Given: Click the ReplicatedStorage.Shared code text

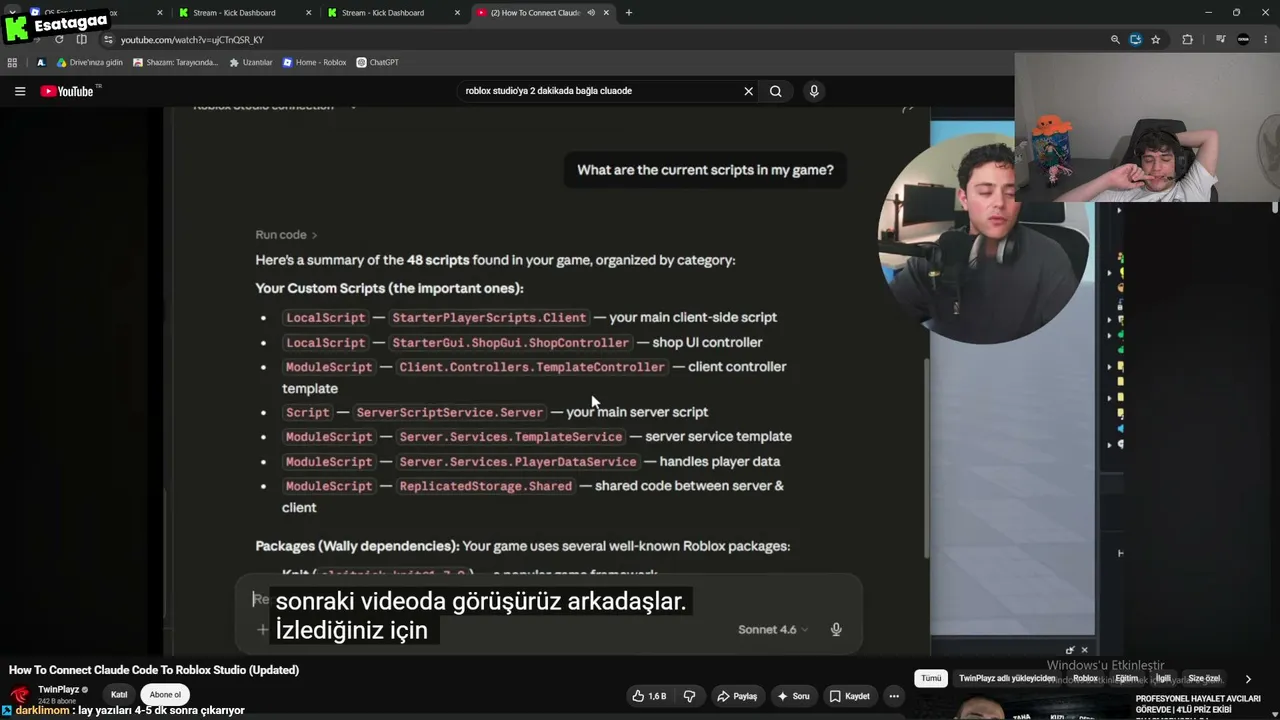Looking at the screenshot, I should 486,487.
